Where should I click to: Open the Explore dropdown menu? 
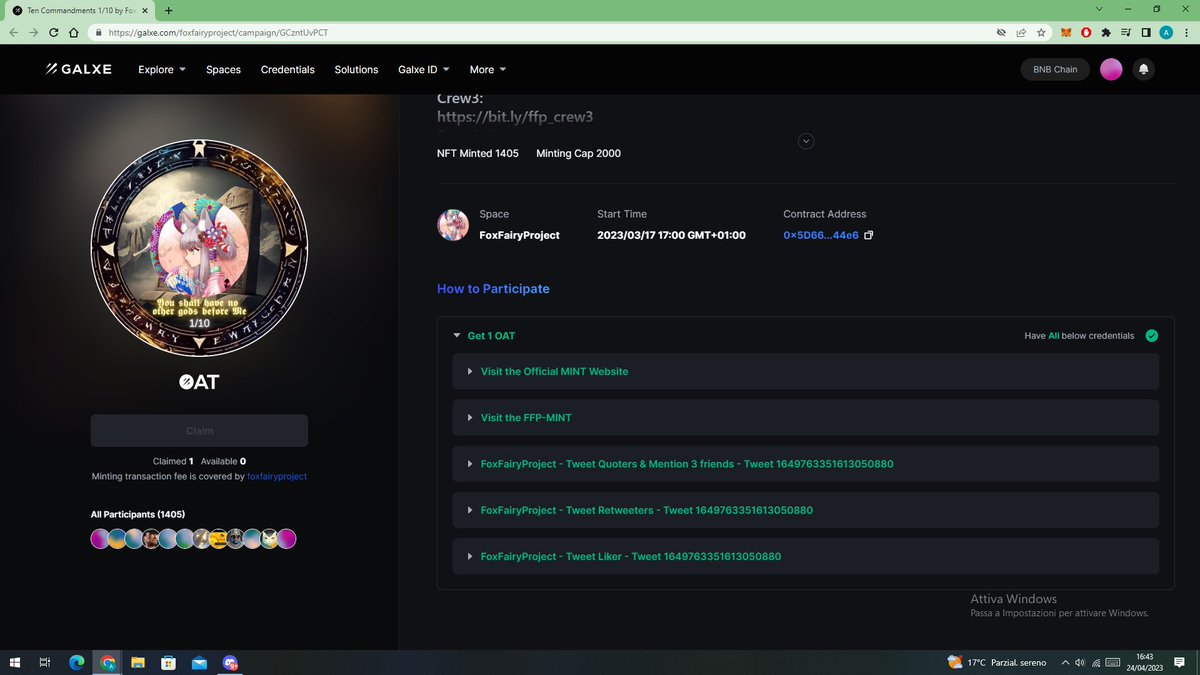(162, 69)
